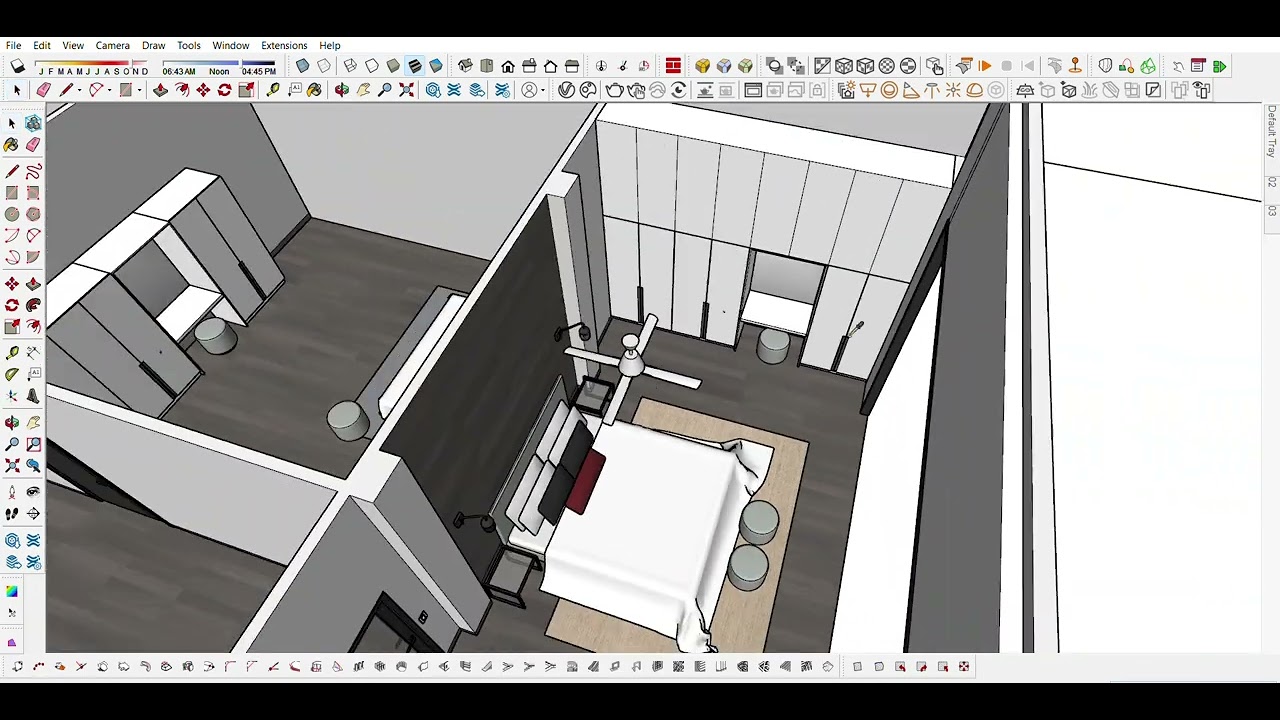This screenshot has height=720, width=1280.
Task: Enable Wireframe face style
Action: 350,66
